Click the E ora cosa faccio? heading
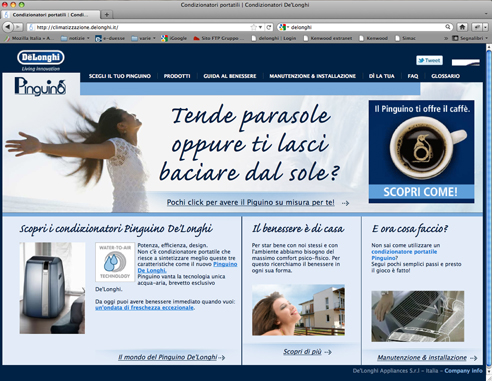This screenshot has height=381, width=492. 410,229
